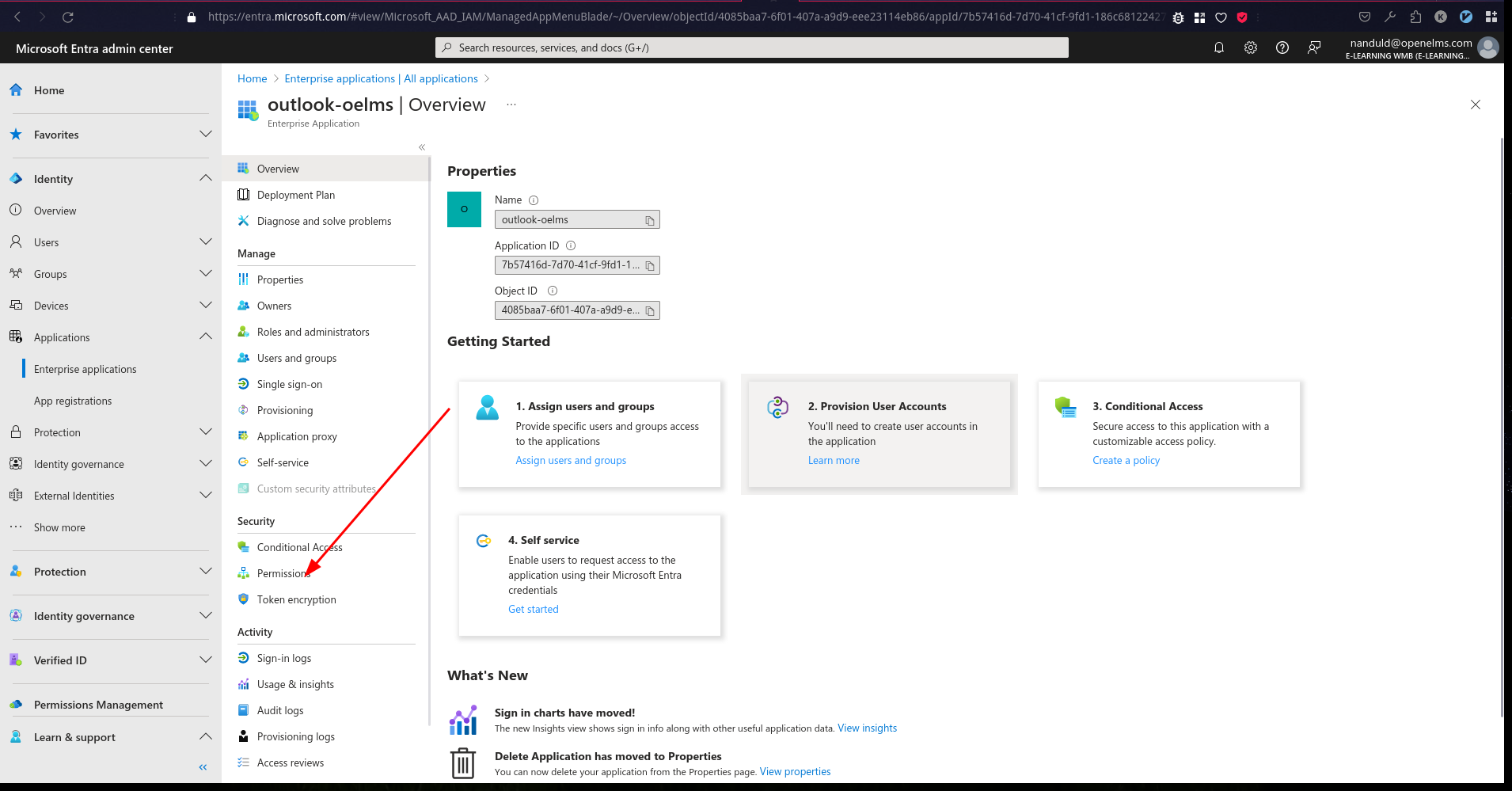The width and height of the screenshot is (1512, 791).
Task: Click the page vertical scrollbar
Action: point(1502,428)
